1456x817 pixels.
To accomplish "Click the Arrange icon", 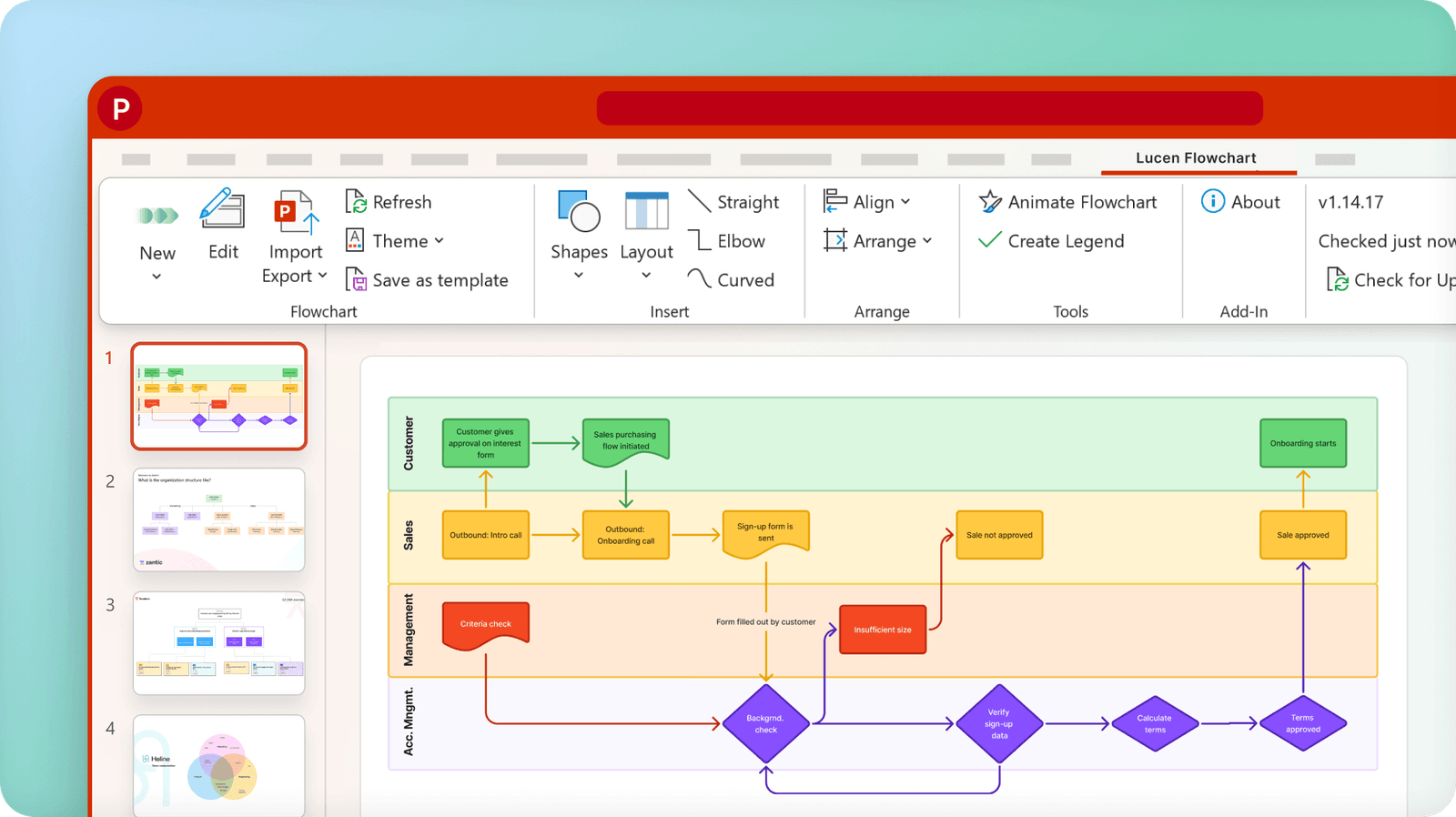I will [x=835, y=240].
